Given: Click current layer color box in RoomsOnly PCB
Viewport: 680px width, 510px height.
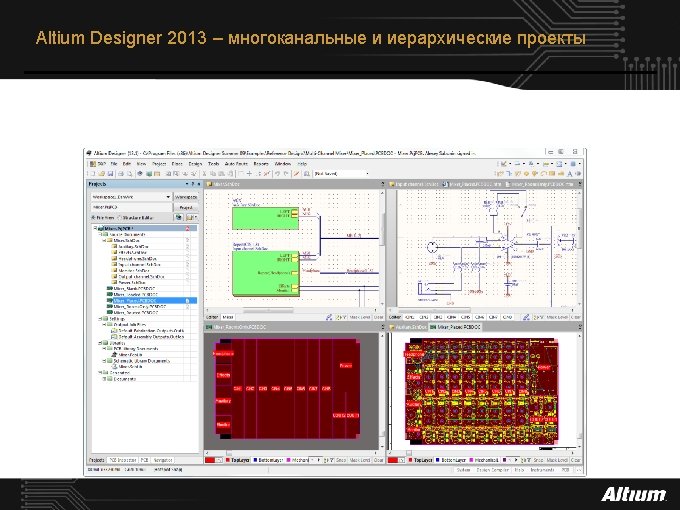Looking at the screenshot, I should coord(210,460).
